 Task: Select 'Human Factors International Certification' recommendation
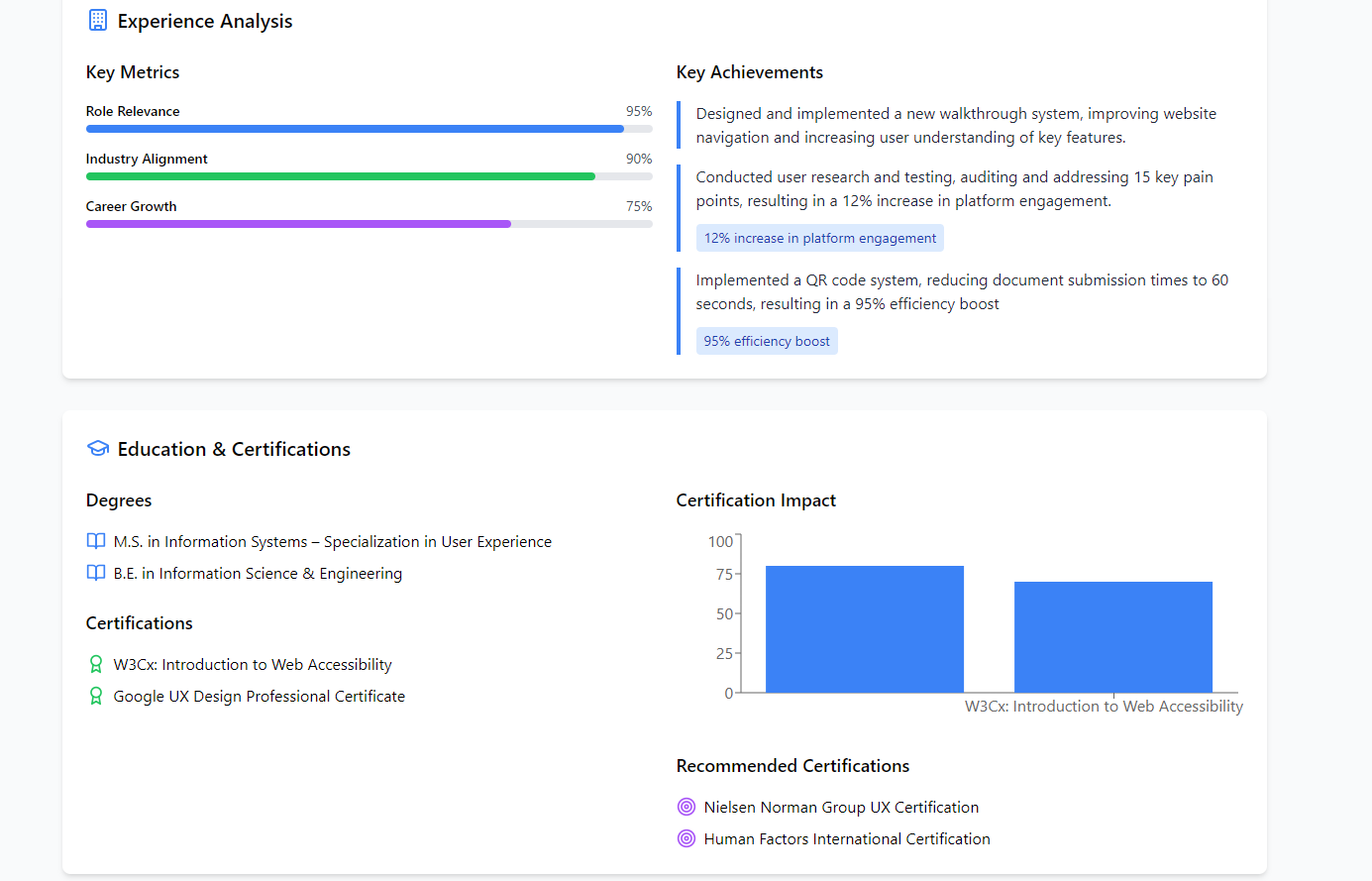pyautogui.click(x=847, y=838)
